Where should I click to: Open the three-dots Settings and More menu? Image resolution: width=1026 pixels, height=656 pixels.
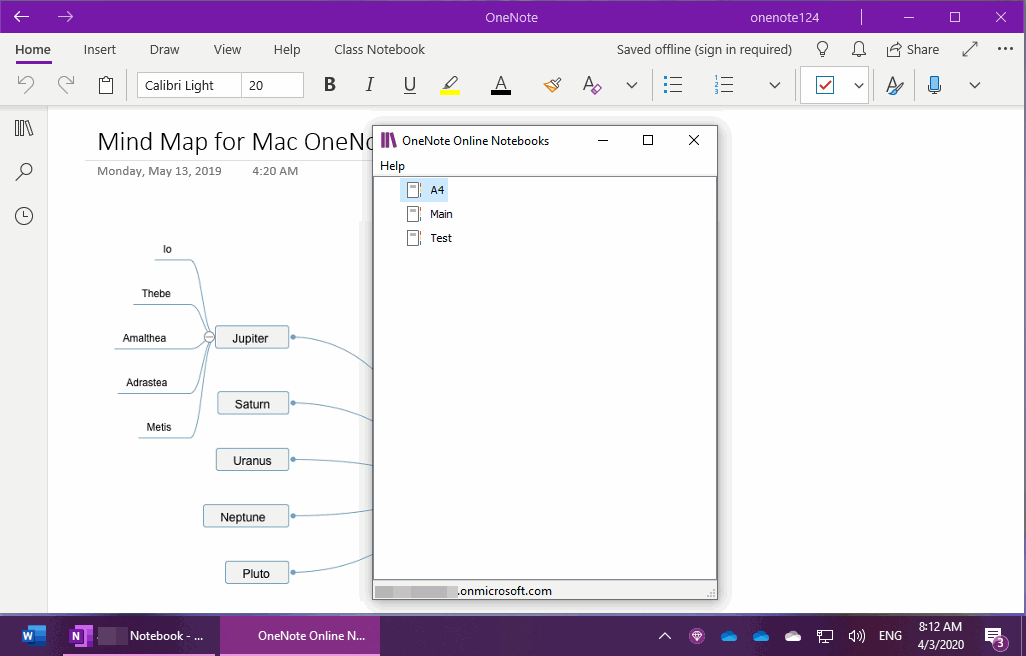point(1005,49)
